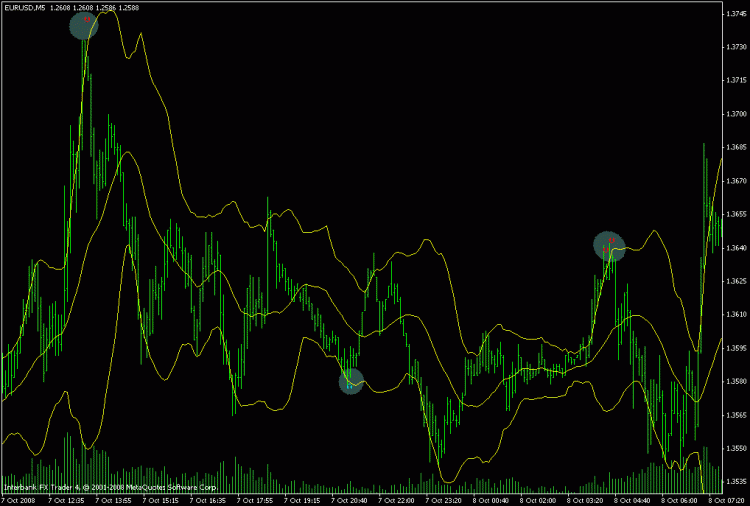
Task: Select the circled marker near 1.3640
Action: pos(609,245)
